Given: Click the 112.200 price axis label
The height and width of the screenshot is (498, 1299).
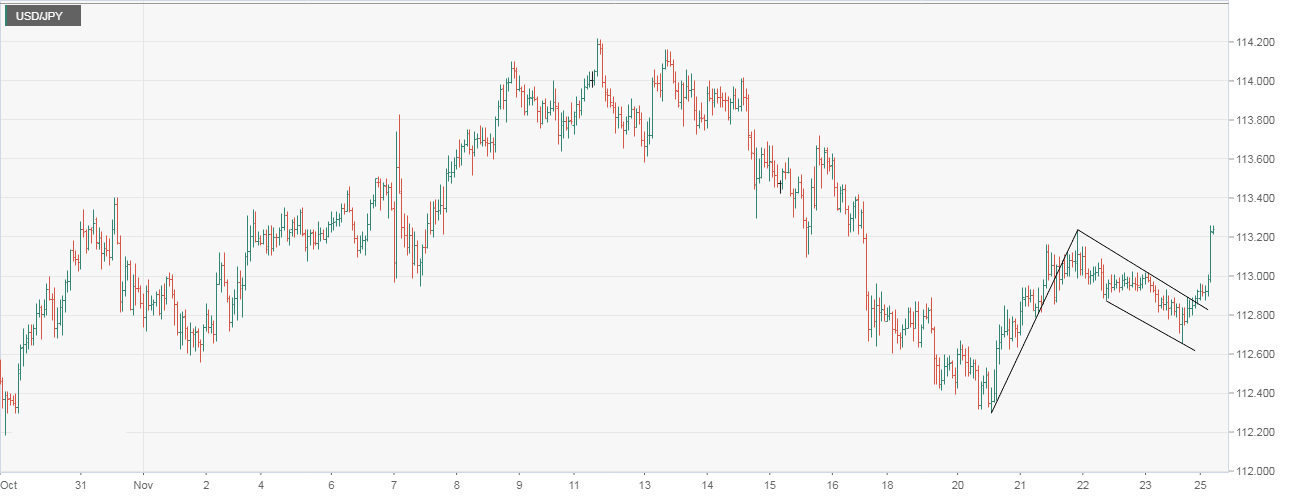Looking at the screenshot, I should [x=1252, y=432].
